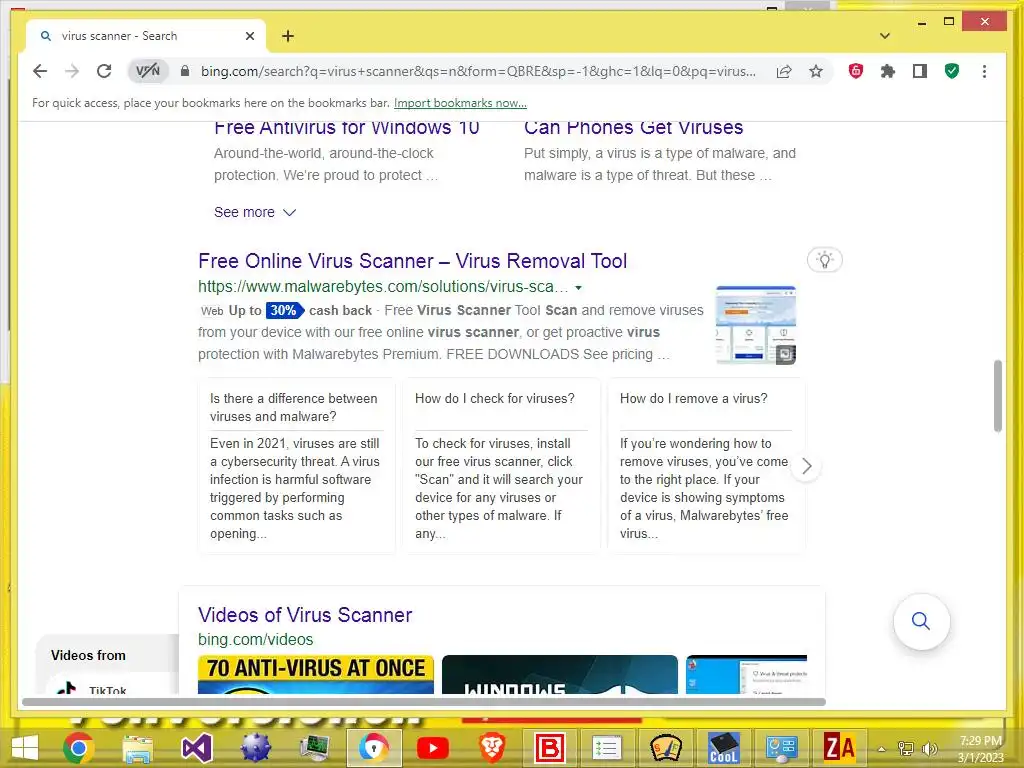Select card about viruses and malware difference

pyautogui.click(x=296, y=466)
